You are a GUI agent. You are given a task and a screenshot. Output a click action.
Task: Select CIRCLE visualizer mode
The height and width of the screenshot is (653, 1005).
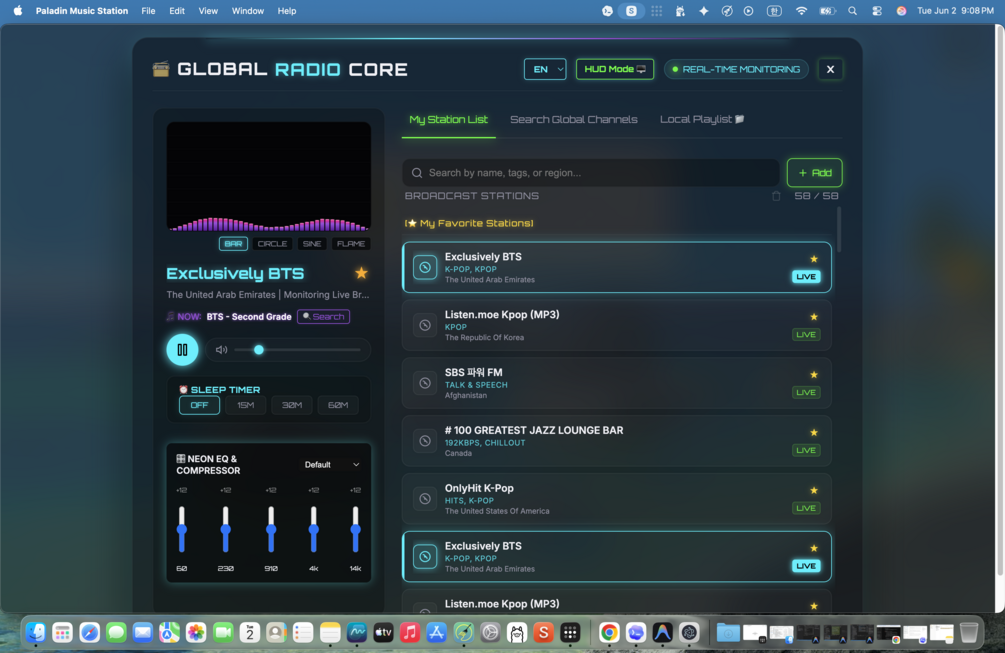272,244
